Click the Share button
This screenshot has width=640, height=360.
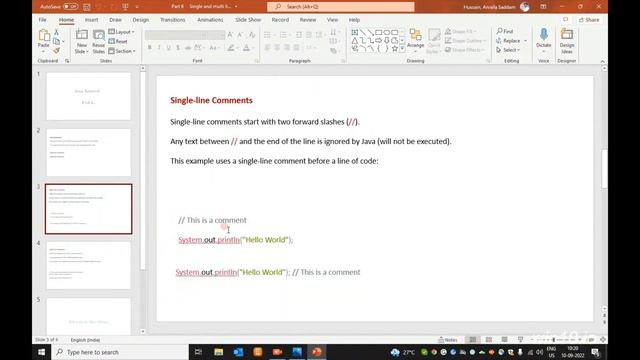tap(589, 20)
